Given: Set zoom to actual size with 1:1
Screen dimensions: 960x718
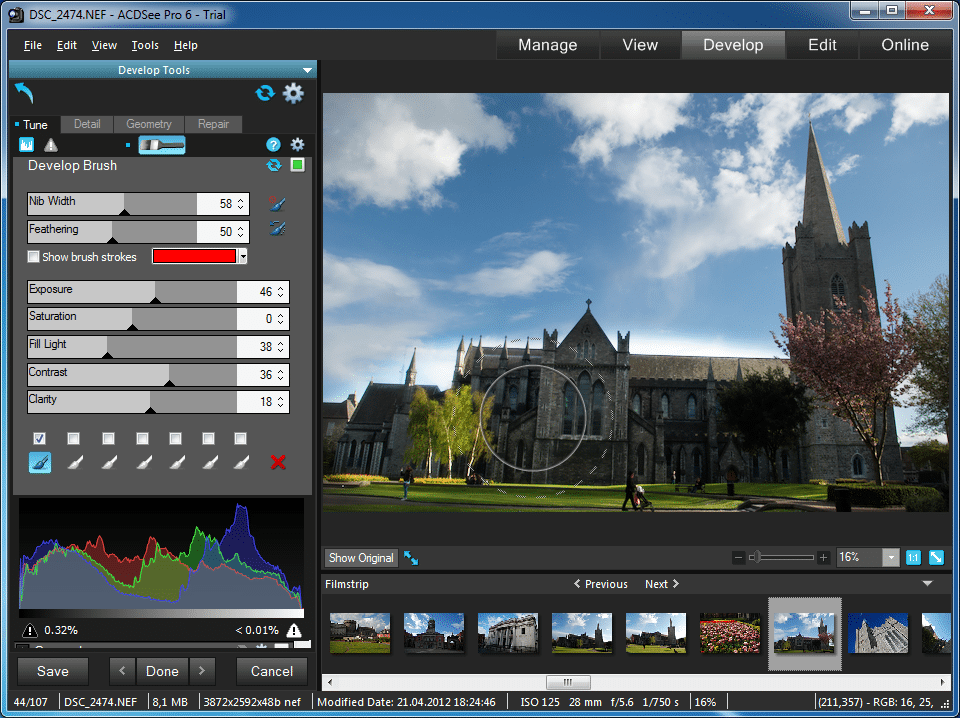Looking at the screenshot, I should point(913,558).
